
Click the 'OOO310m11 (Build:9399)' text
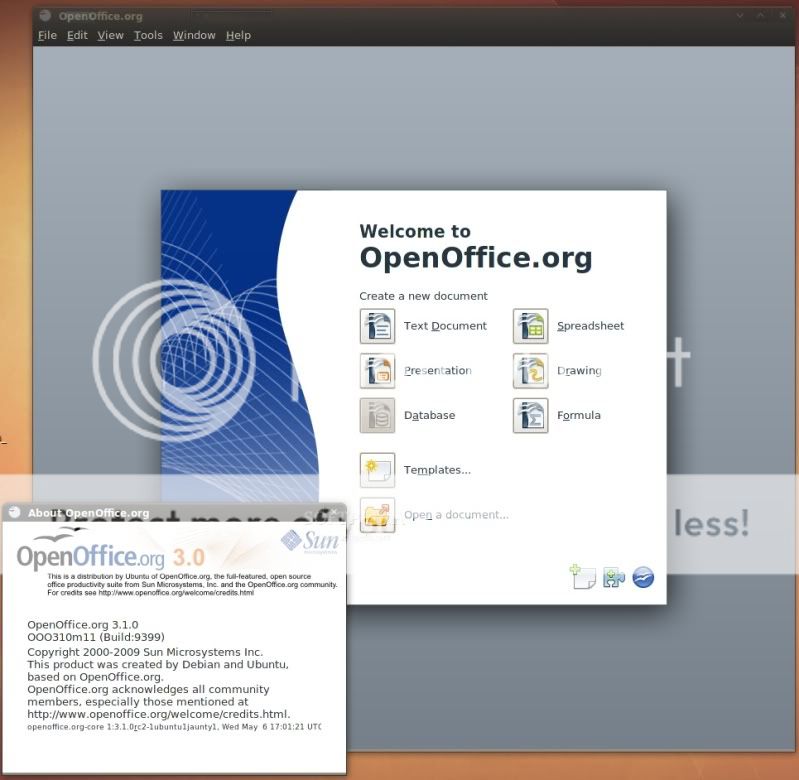point(96,637)
